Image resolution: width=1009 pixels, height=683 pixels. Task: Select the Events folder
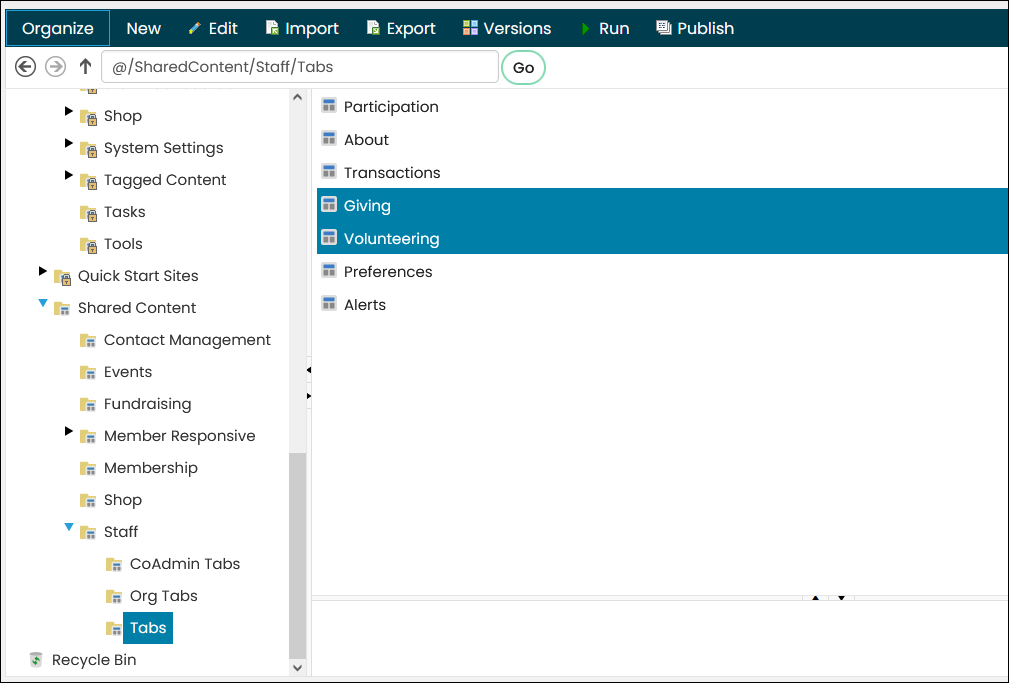pos(128,372)
